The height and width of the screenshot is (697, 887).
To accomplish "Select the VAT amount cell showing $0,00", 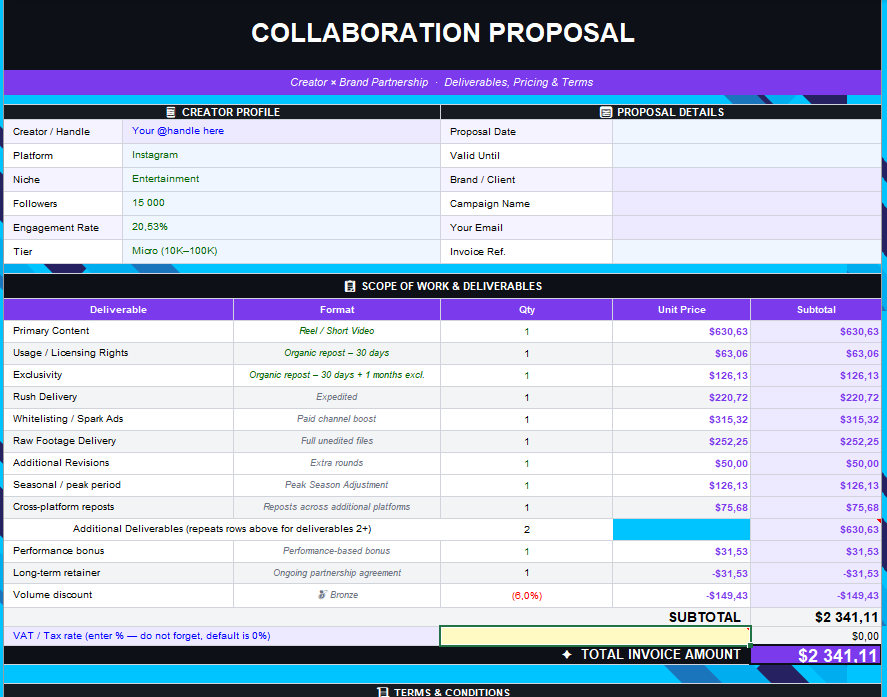I will pyautogui.click(x=816, y=636).
